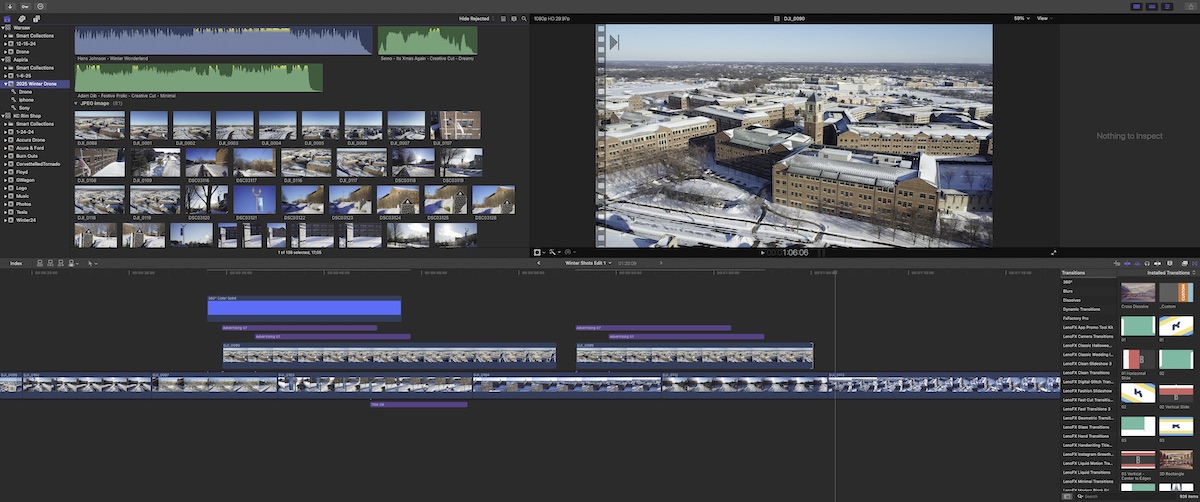Show the Libraries sidebar icon
Image resolution: width=1200 pixels, height=502 pixels.
coord(7,19)
